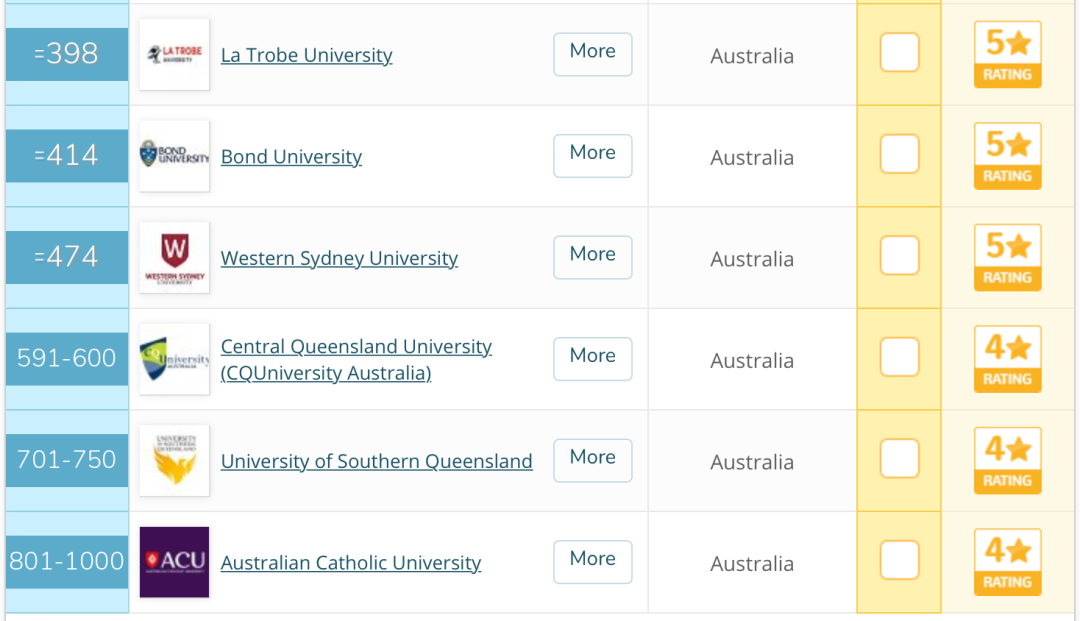1080x621 pixels.
Task: Click the purple ACU logo
Action: 174,562
